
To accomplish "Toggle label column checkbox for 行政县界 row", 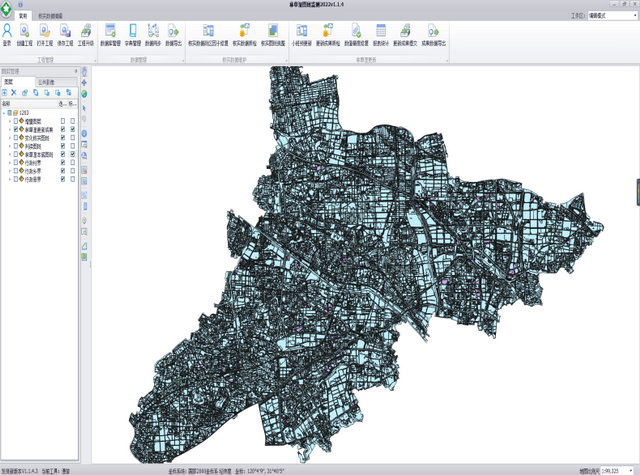I will 73,179.
